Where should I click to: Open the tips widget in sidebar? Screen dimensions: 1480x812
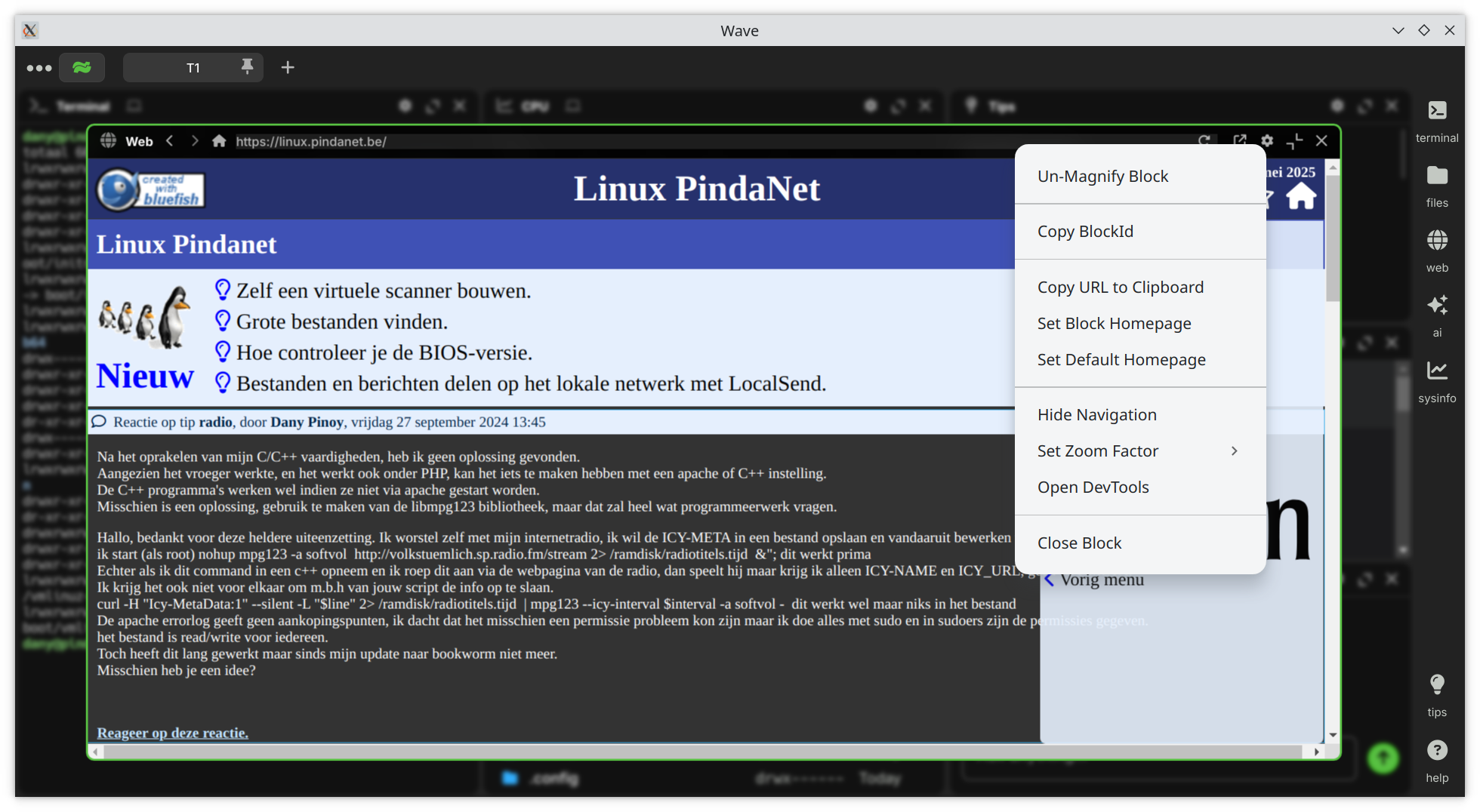click(x=1437, y=695)
